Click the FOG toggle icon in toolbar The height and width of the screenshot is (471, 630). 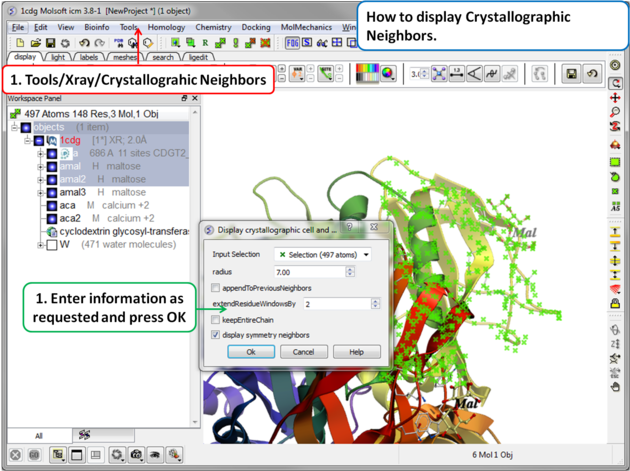pyautogui.click(x=293, y=44)
